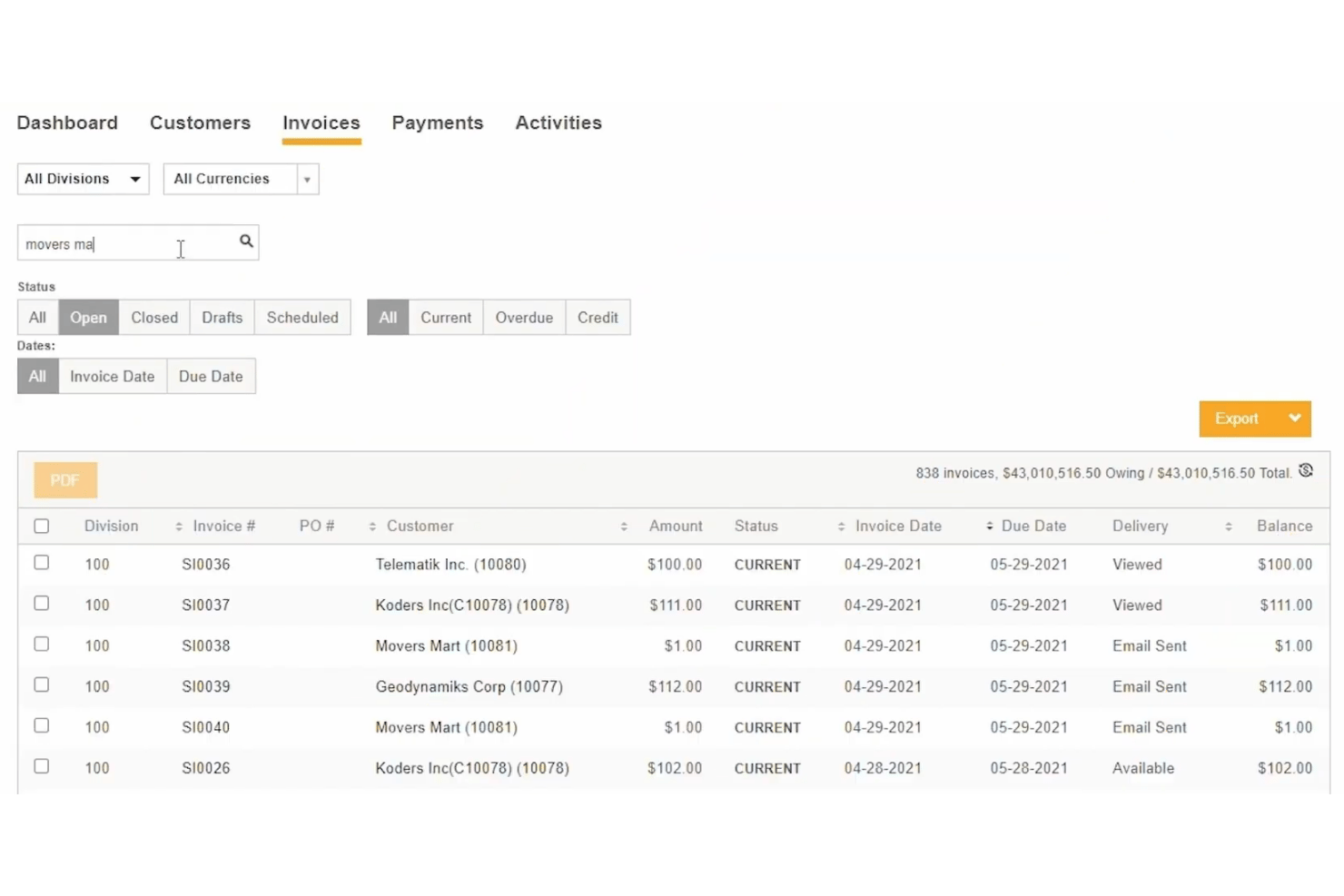1344x896 pixels.
Task: Select the All status filter
Action: pyautogui.click(x=37, y=318)
